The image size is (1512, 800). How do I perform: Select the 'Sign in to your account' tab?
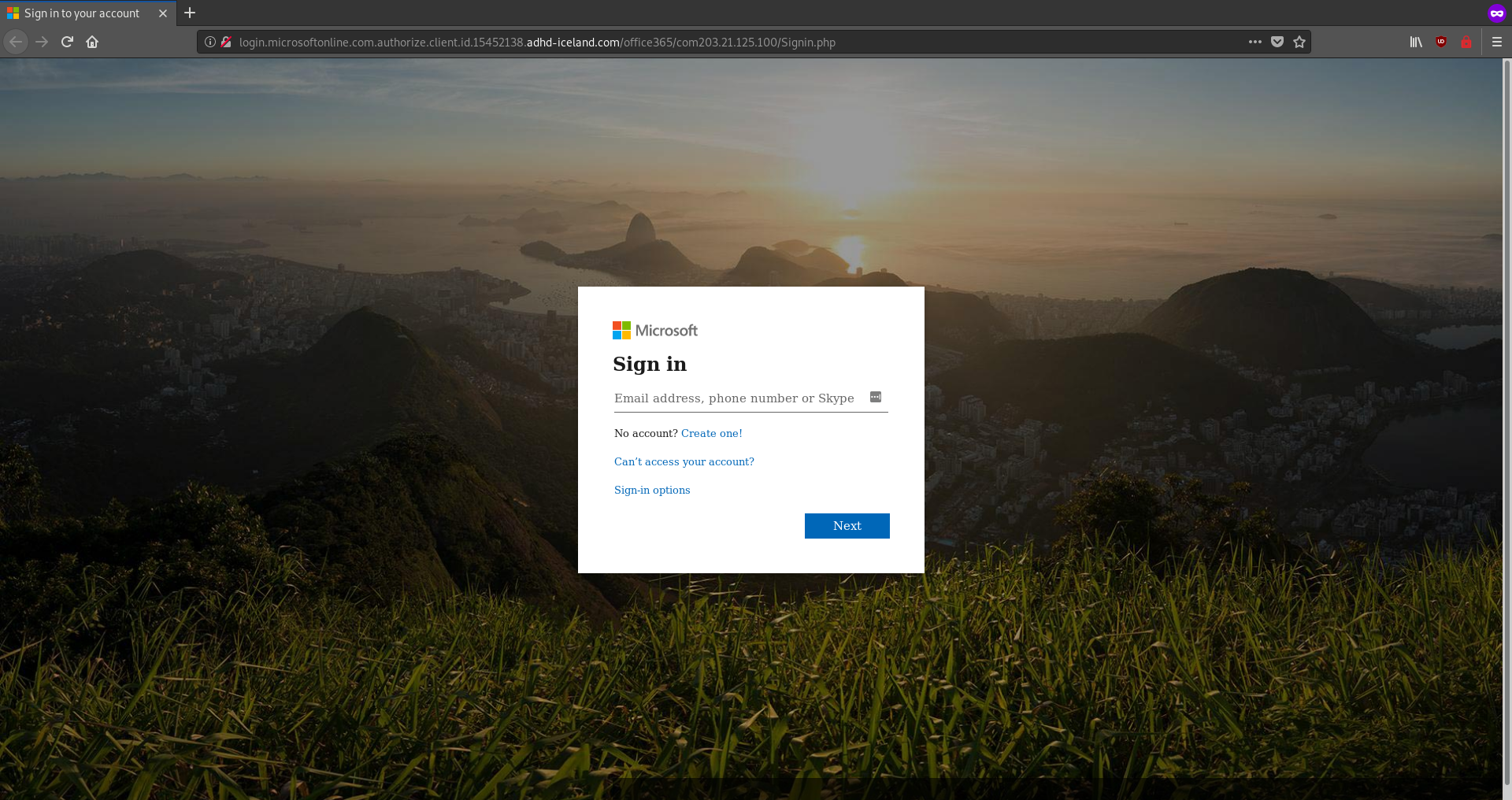click(x=88, y=13)
